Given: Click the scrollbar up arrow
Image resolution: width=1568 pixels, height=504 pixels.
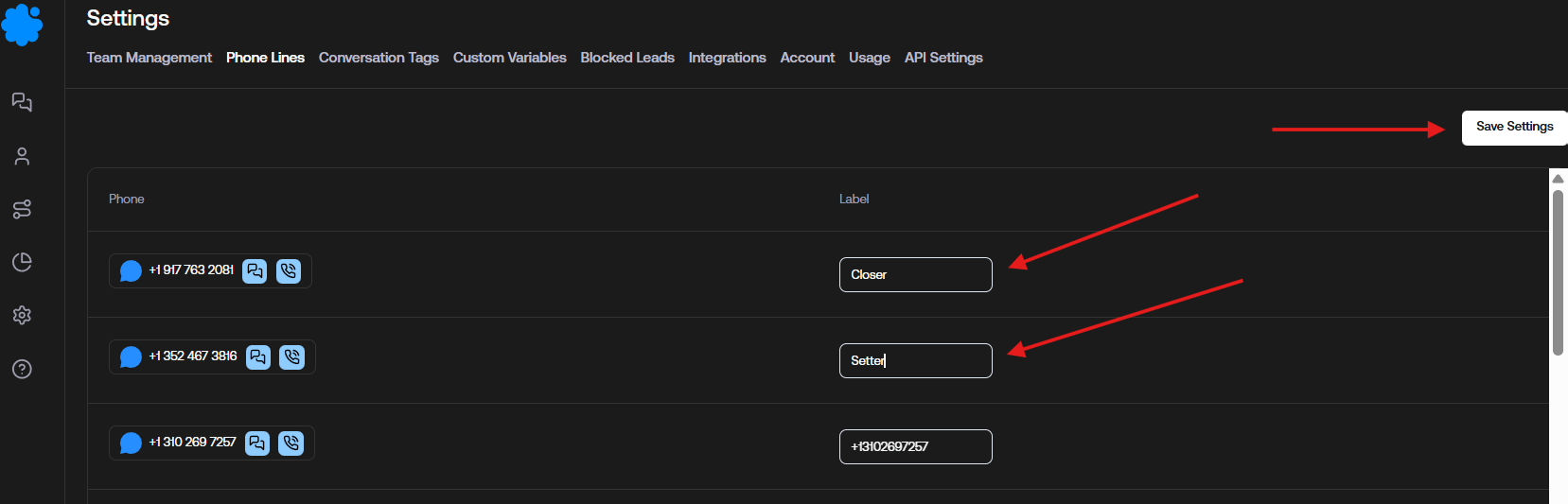Looking at the screenshot, I should (x=1558, y=179).
